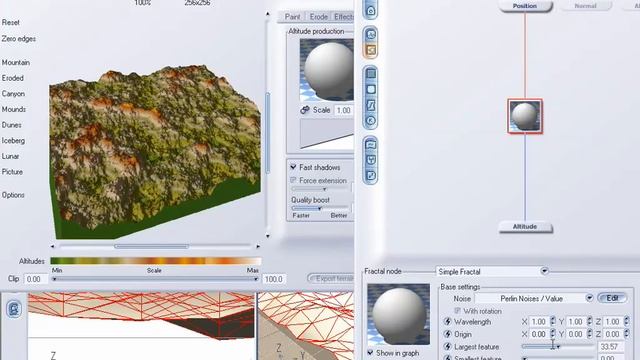
Task: Click the circular K constant icon in vertical toolbar
Action: (x=371, y=121)
